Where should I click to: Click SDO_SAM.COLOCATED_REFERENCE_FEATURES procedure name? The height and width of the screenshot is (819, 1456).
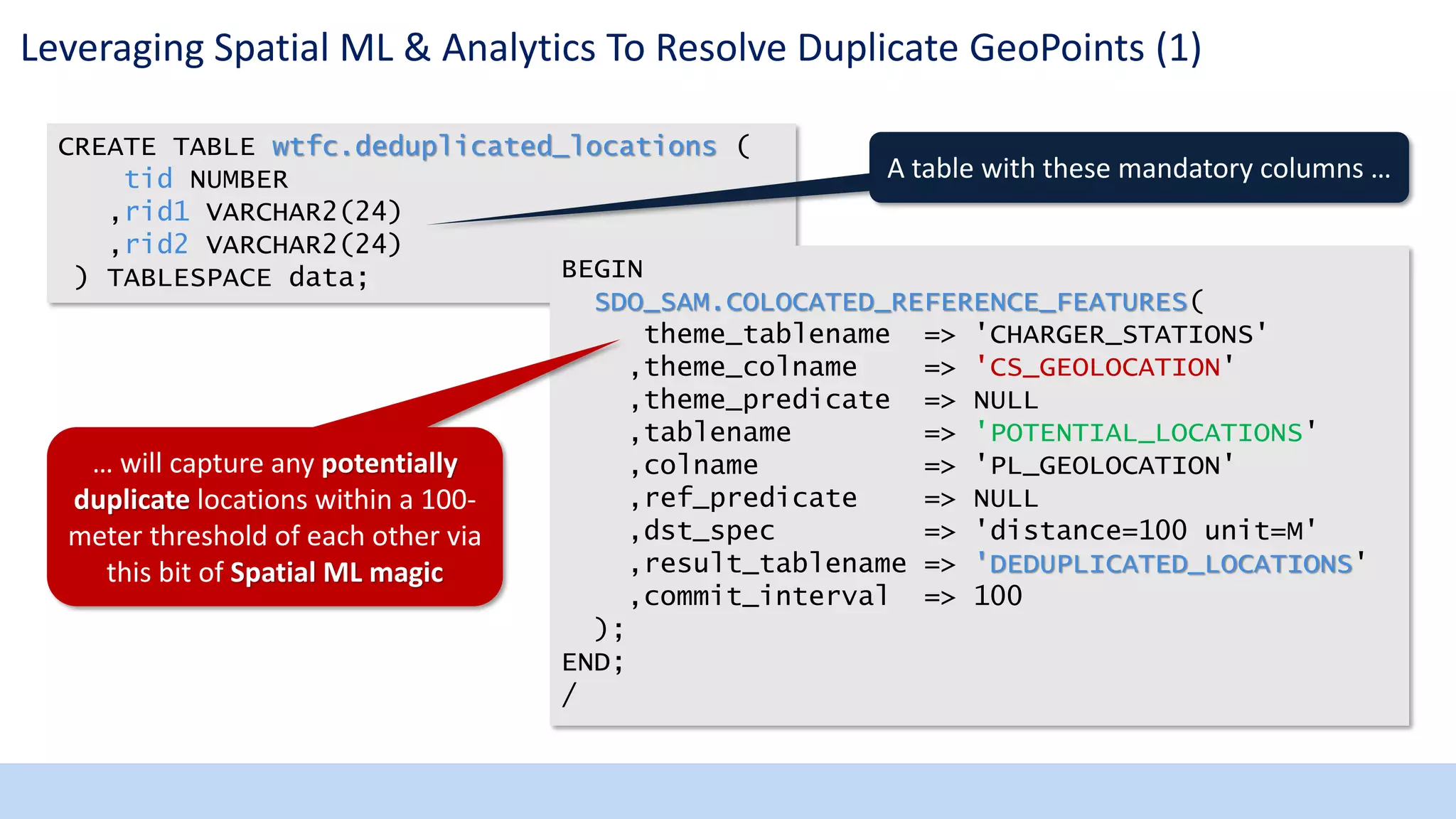(891, 302)
